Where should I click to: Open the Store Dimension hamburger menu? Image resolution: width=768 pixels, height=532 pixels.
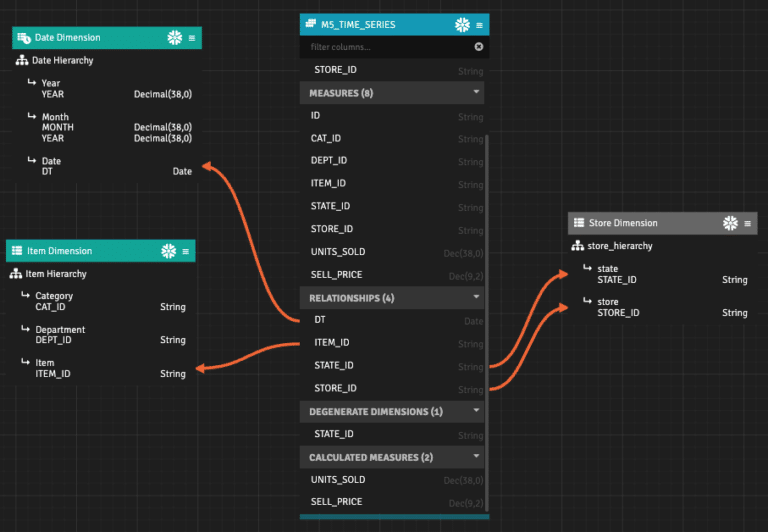click(x=749, y=223)
